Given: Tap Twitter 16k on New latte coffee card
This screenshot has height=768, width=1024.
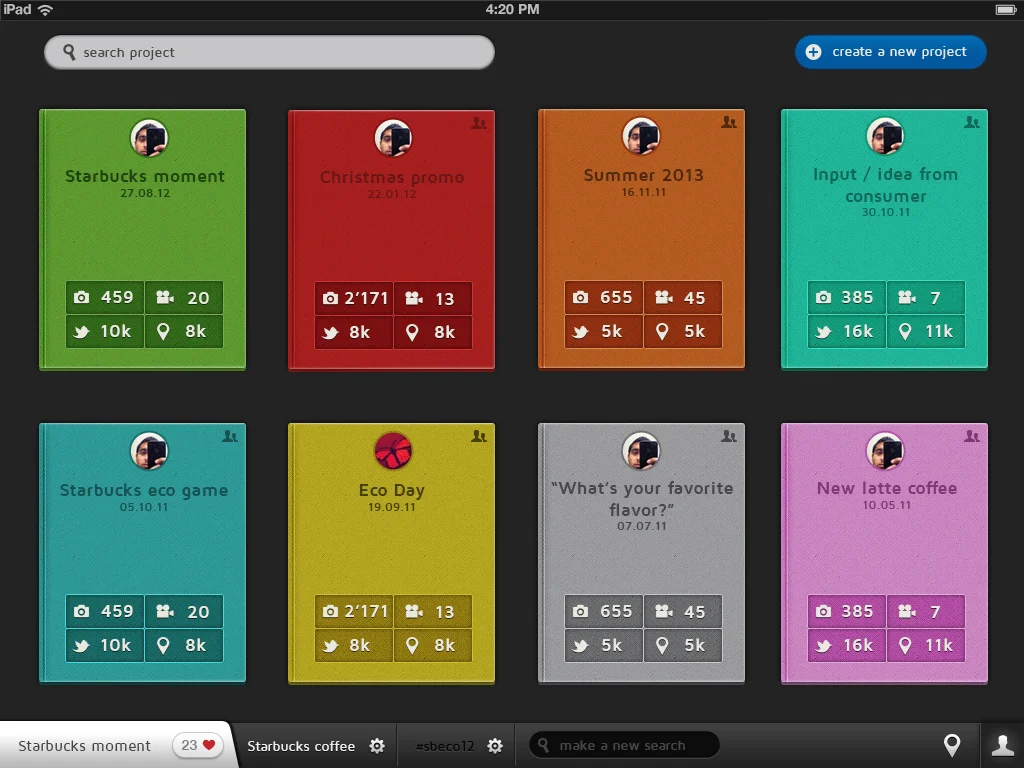Looking at the screenshot, I should pyautogui.click(x=846, y=646).
